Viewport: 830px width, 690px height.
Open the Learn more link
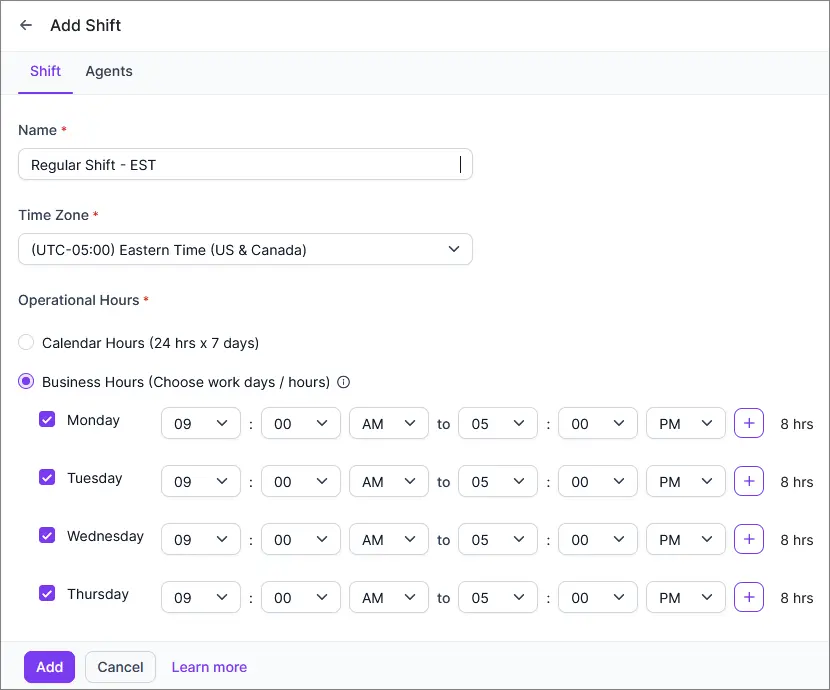pyautogui.click(x=209, y=667)
